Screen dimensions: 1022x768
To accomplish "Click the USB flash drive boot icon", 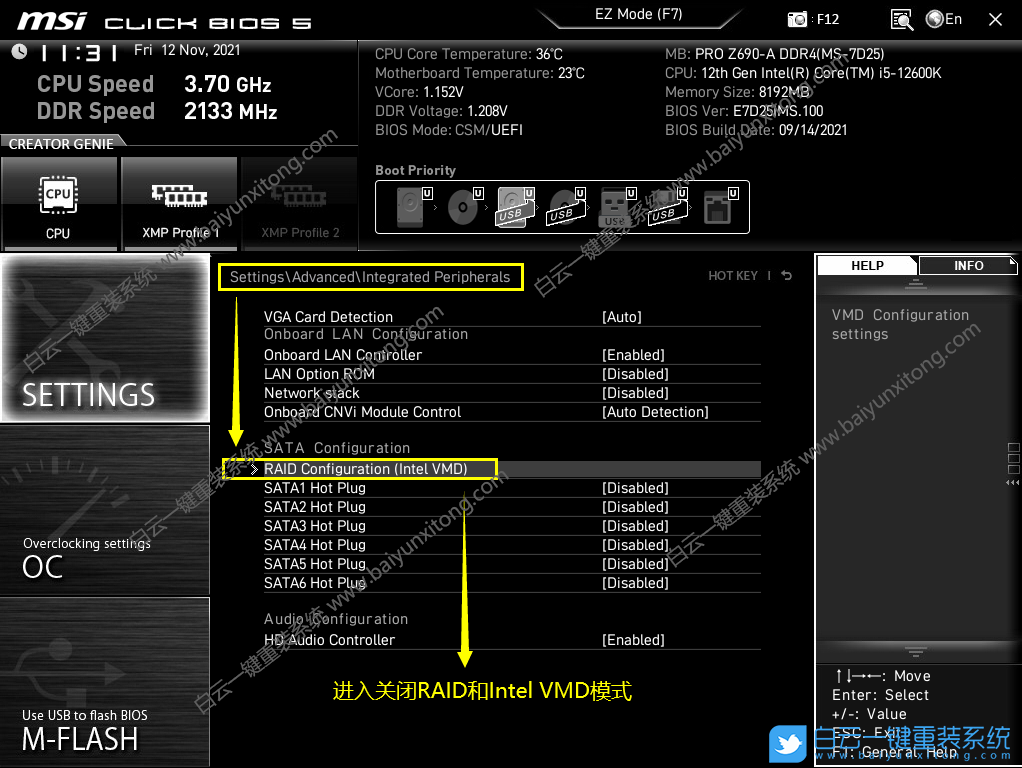I will [614, 207].
